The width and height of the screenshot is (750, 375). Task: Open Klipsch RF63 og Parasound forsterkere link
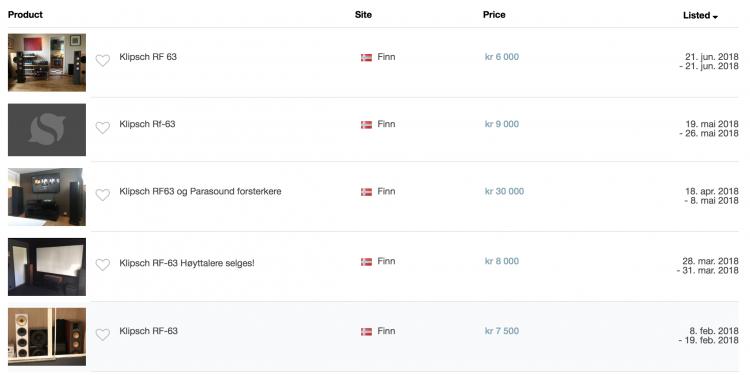[x=200, y=191]
